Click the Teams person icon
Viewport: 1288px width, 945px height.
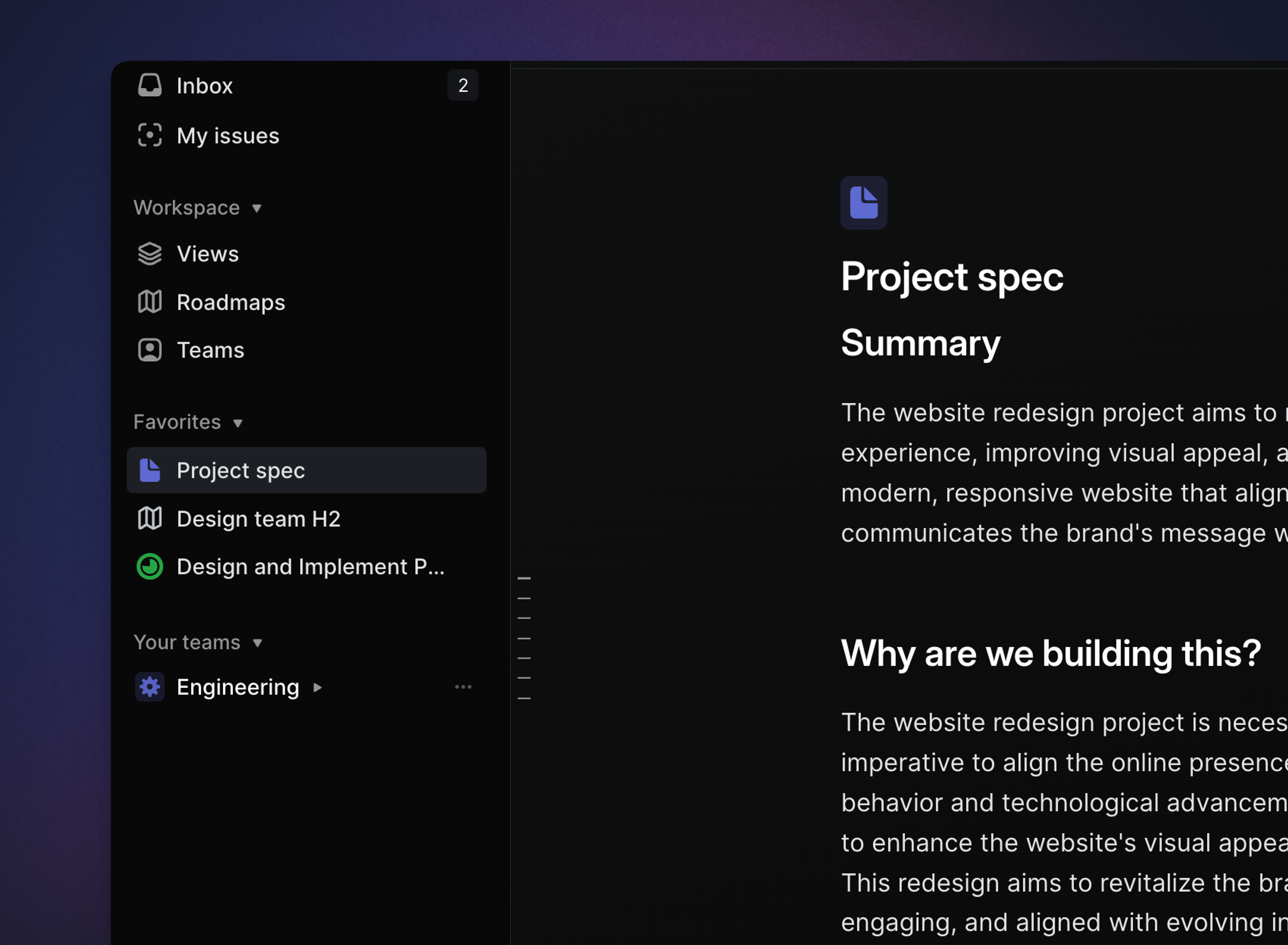click(150, 350)
